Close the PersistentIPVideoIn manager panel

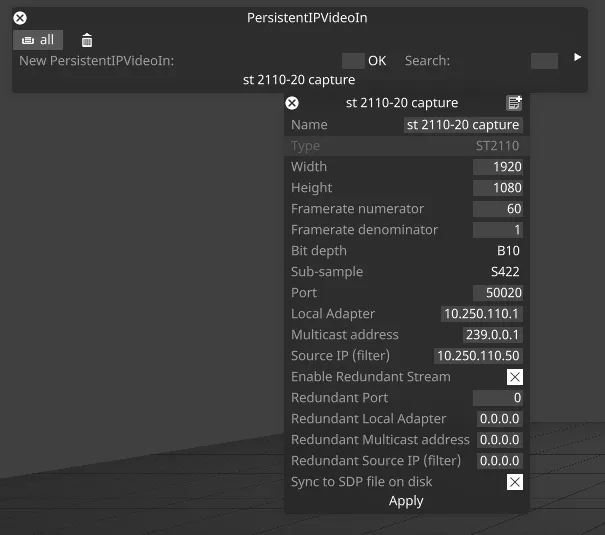[20, 18]
